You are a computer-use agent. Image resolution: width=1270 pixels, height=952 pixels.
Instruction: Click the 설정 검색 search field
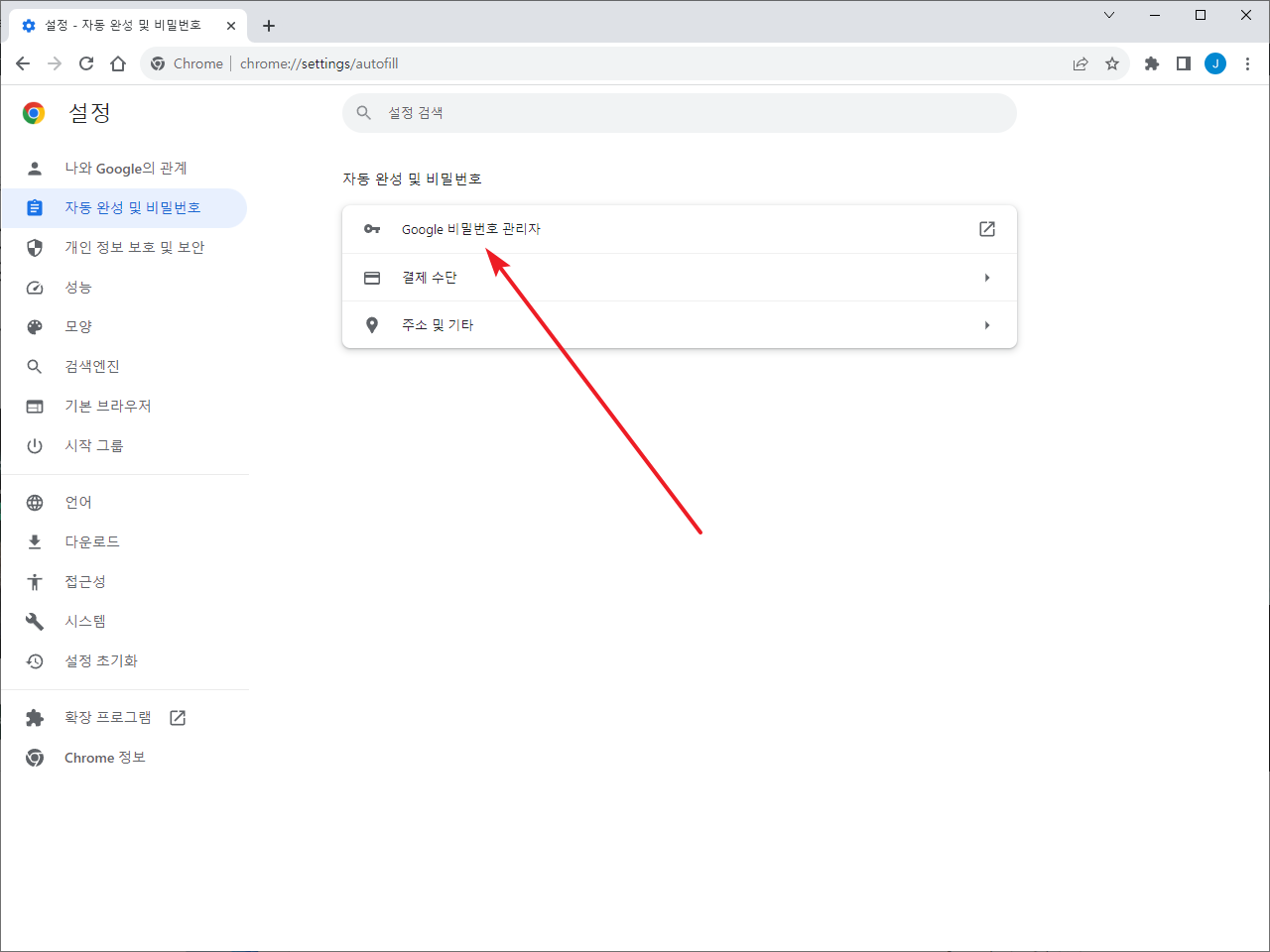680,113
